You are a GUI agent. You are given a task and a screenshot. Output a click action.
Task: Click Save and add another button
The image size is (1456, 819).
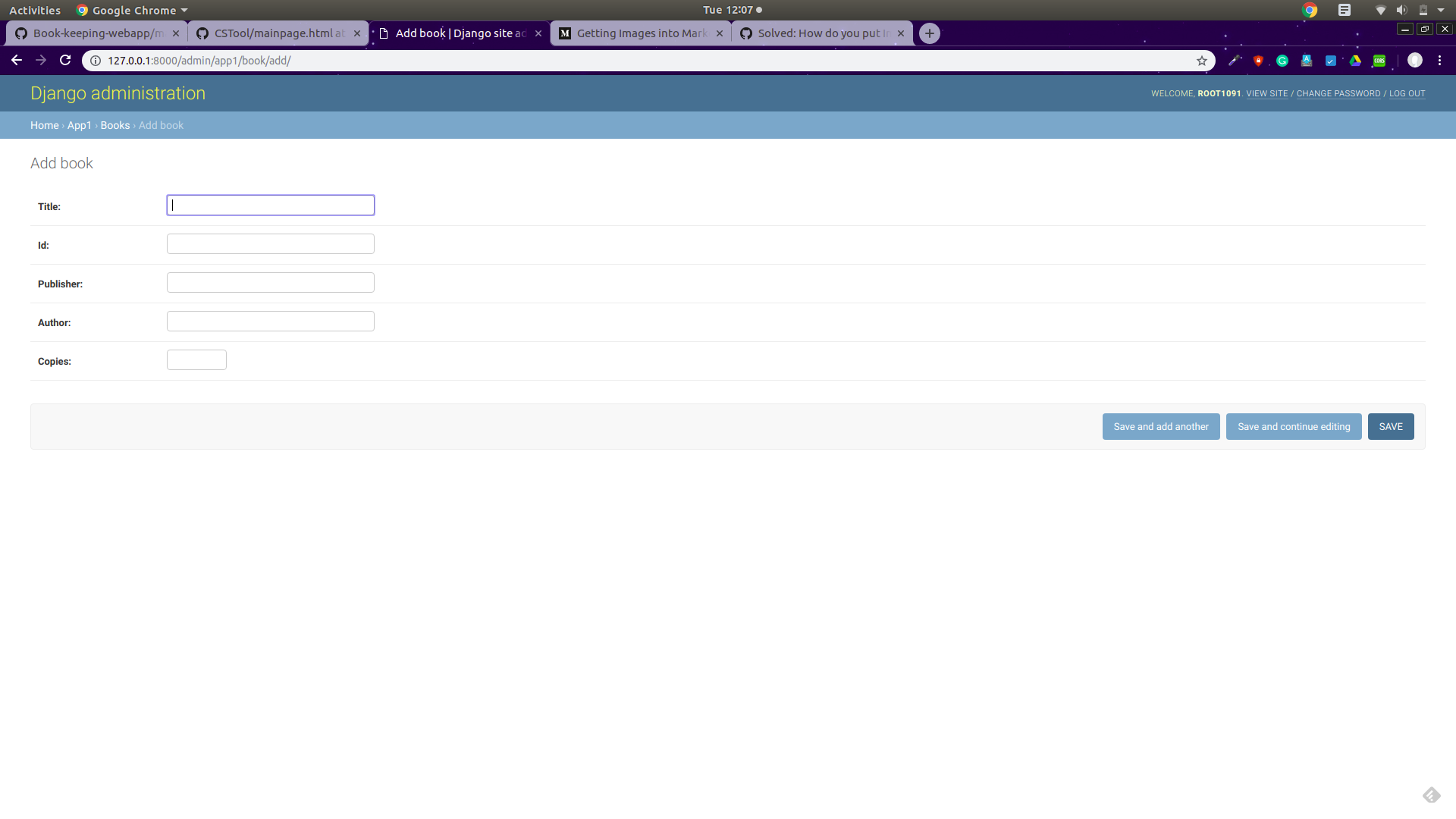pyautogui.click(x=1160, y=427)
